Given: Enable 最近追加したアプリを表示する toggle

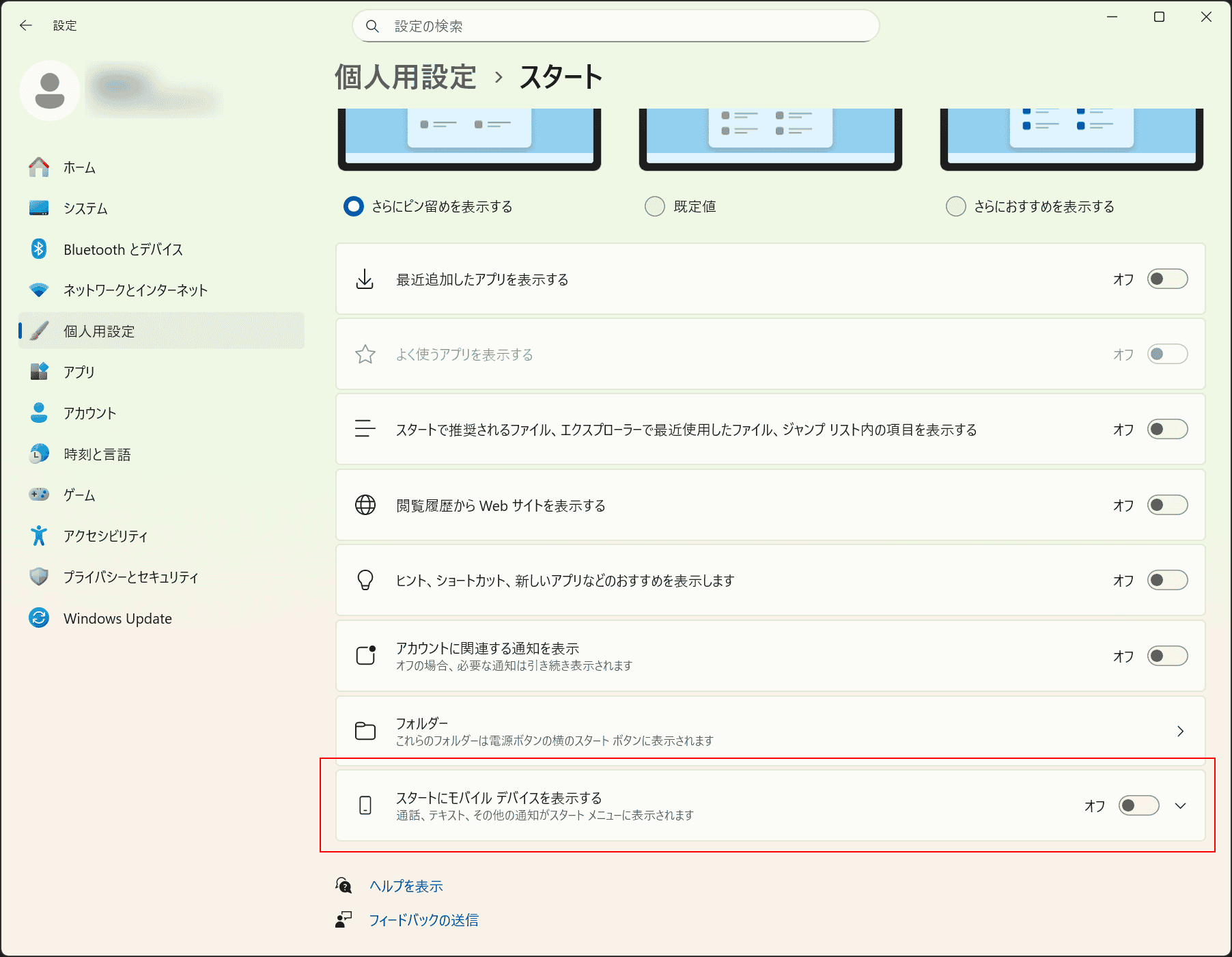Looking at the screenshot, I should tap(1167, 279).
